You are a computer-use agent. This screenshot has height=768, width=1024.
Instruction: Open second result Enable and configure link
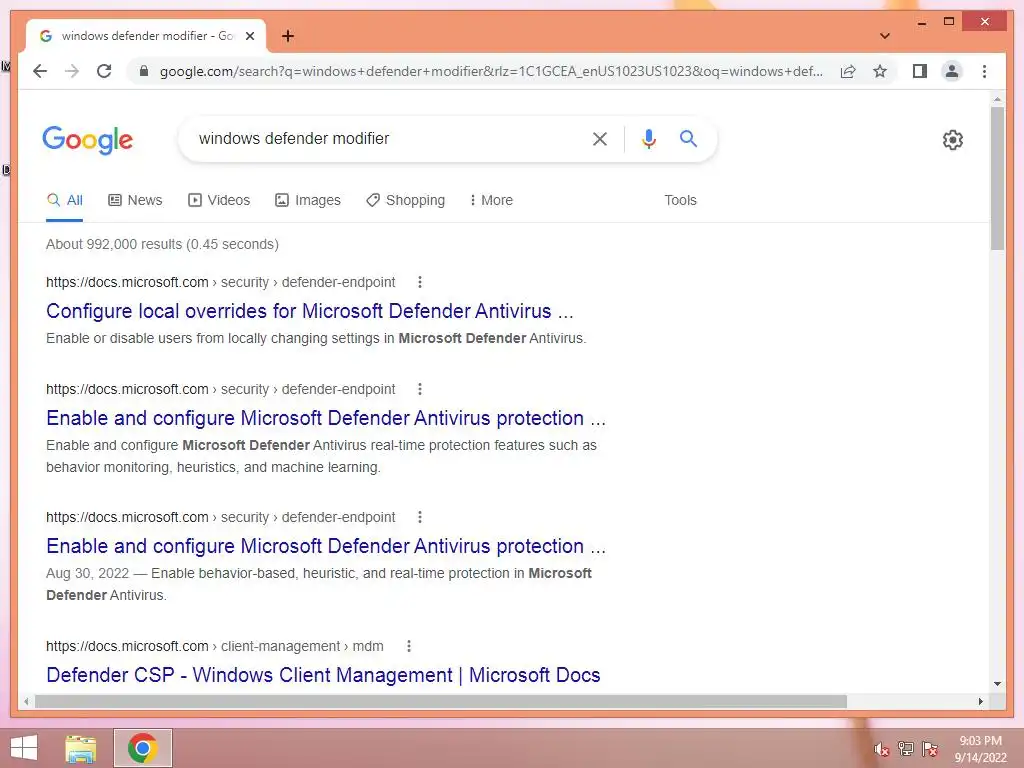click(x=326, y=418)
